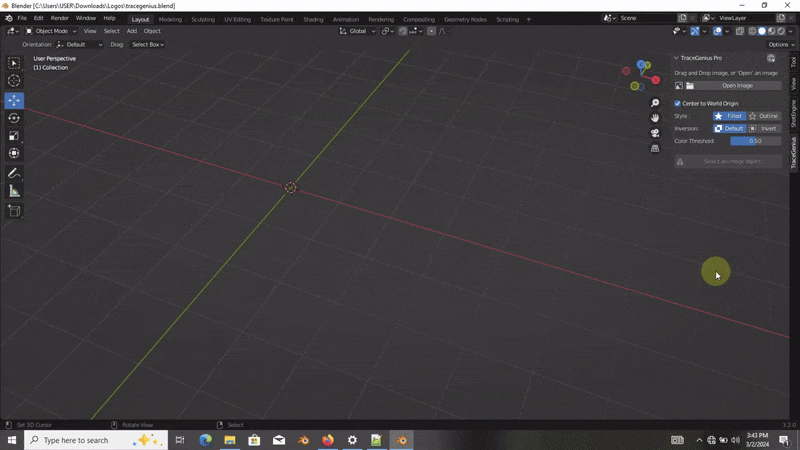The width and height of the screenshot is (800, 450).
Task: Pick the Annotate pencil tool
Action: (x=14, y=173)
